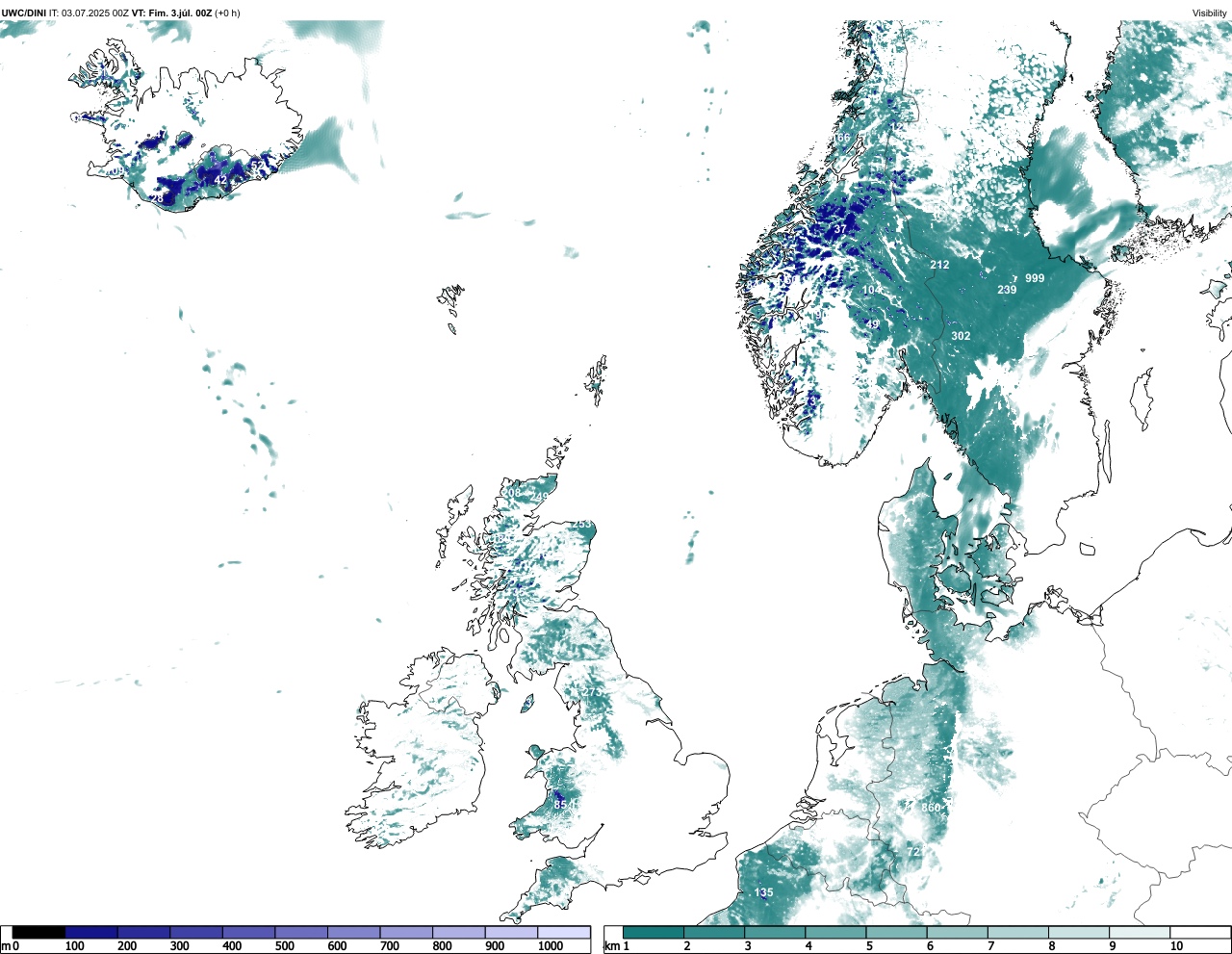1232x954 pixels.
Task: Click the value '253' in northeast Scotland
Action: 583,525
